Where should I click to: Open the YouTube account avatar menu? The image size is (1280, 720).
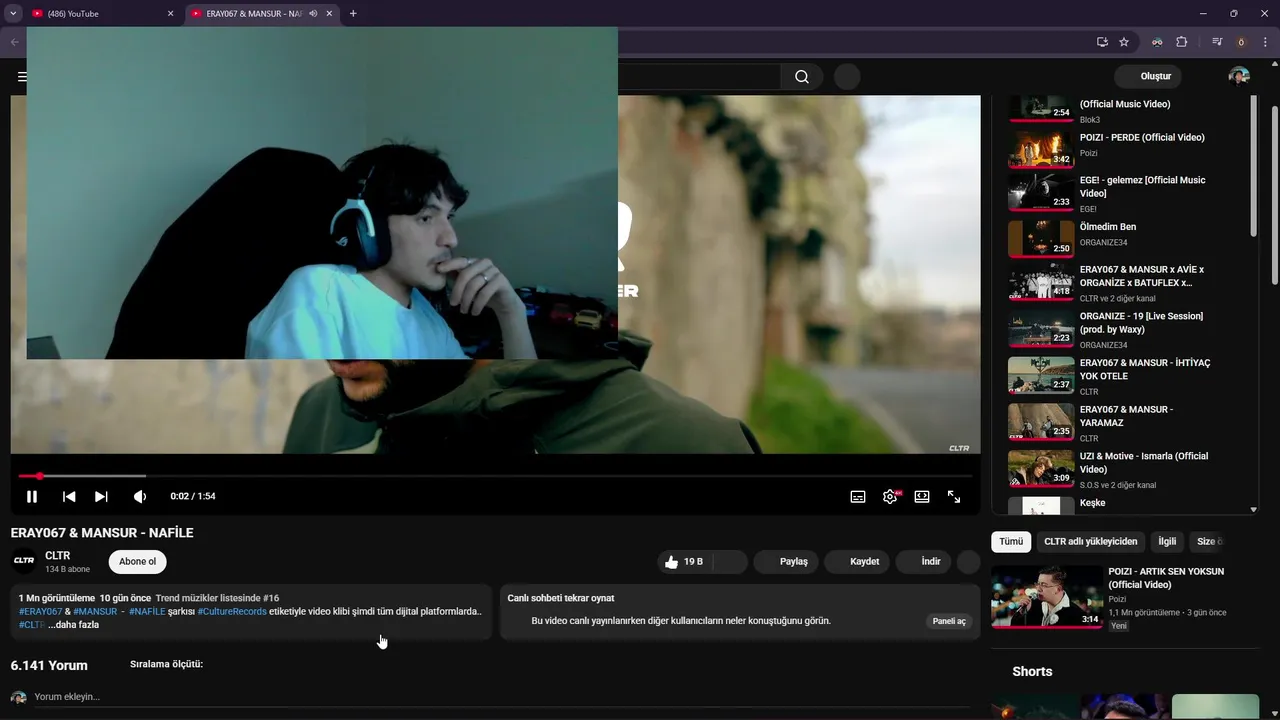1239,77
